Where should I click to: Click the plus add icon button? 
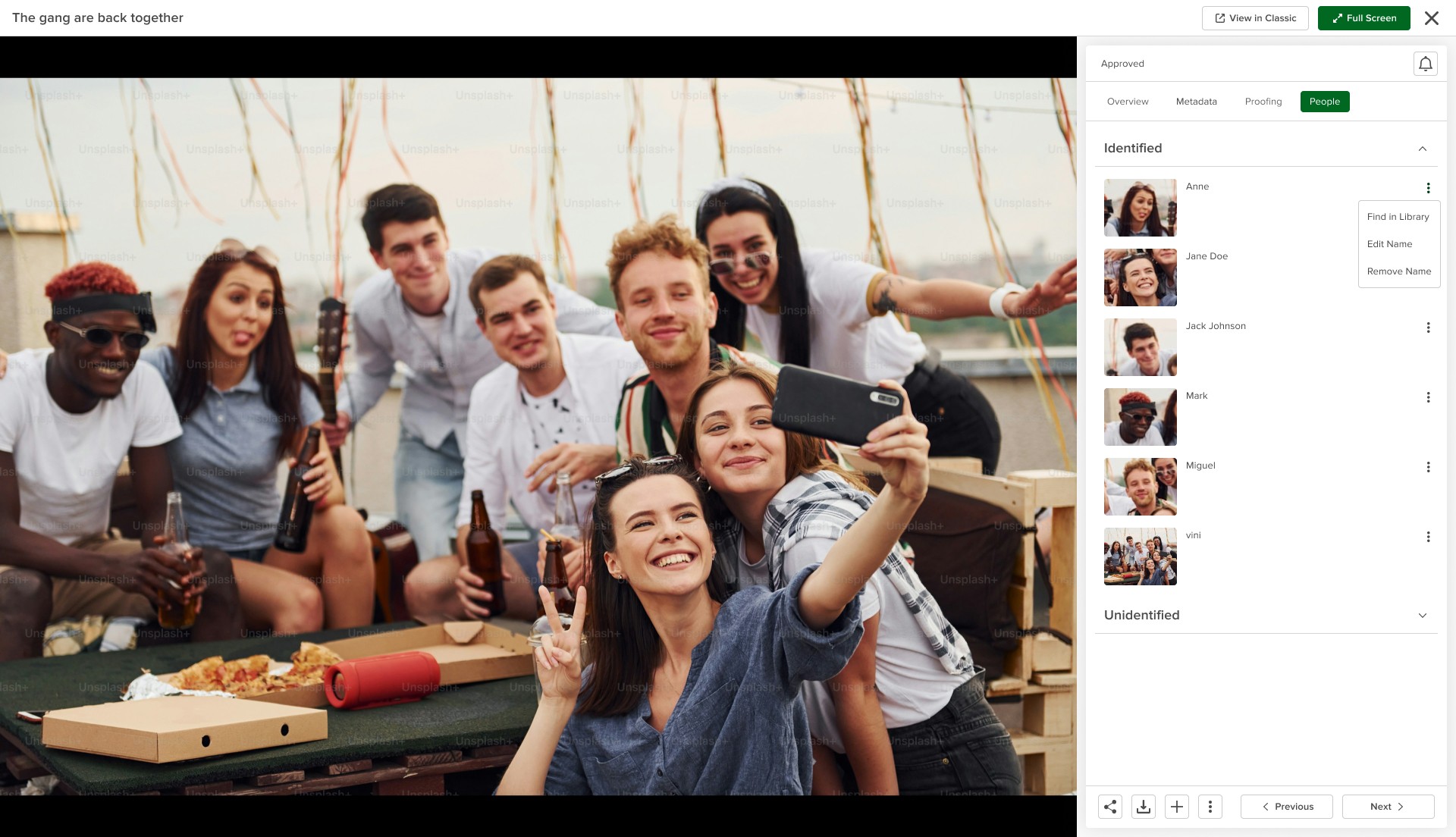(1177, 807)
